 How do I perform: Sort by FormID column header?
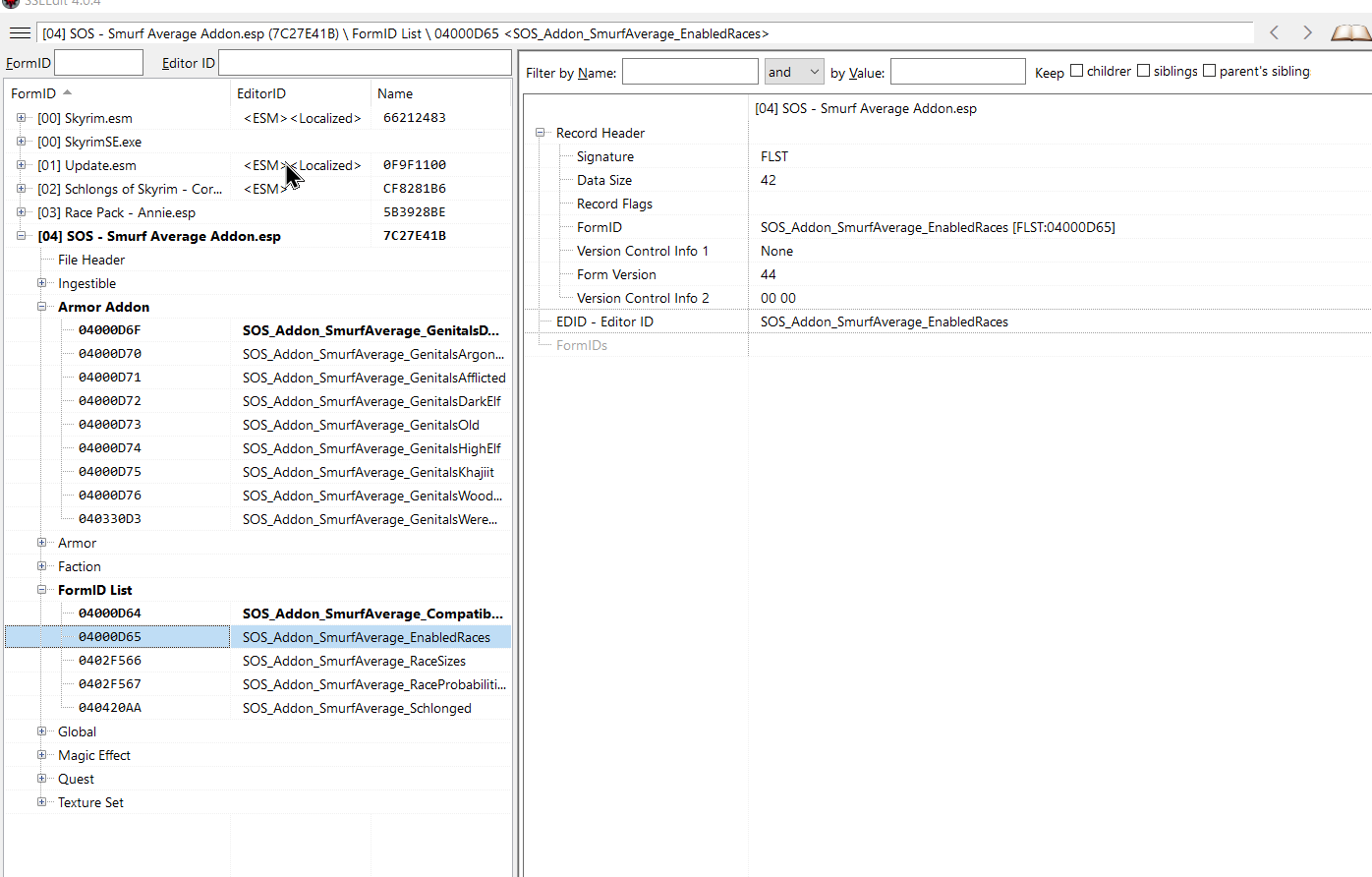(x=117, y=93)
